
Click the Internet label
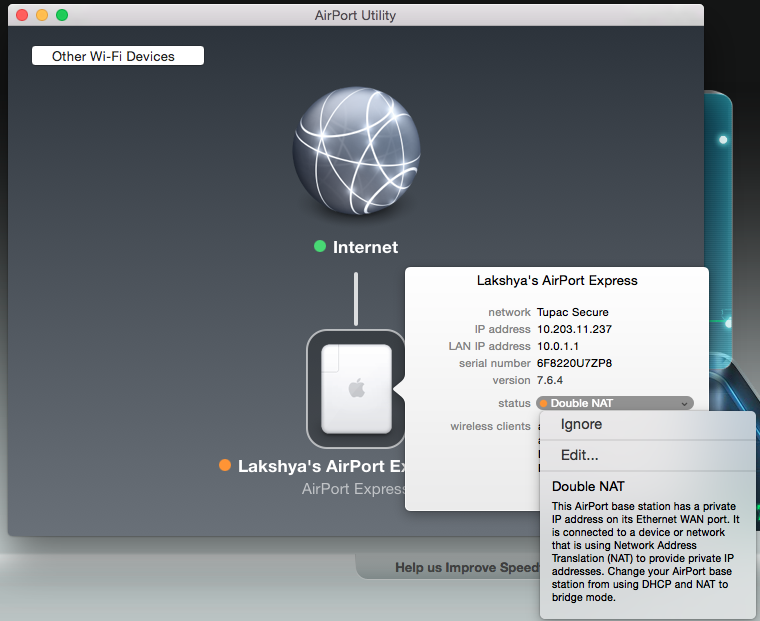click(x=365, y=247)
